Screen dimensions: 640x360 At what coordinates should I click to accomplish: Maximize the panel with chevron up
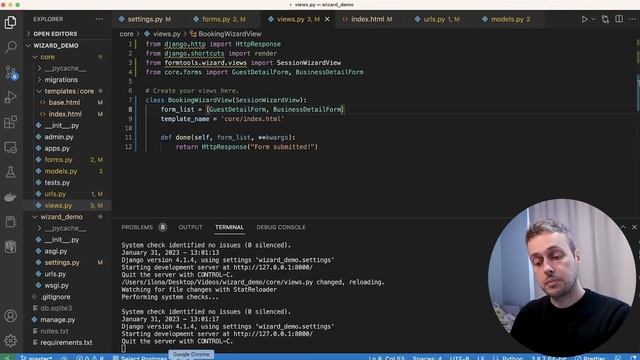623,227
